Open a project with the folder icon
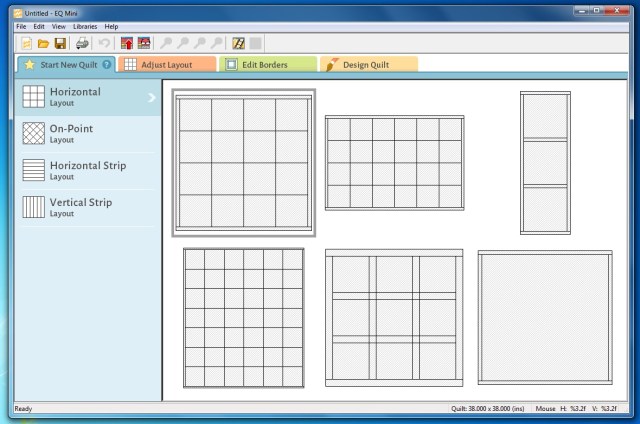Viewport: 640px width, 424px height. point(43,43)
